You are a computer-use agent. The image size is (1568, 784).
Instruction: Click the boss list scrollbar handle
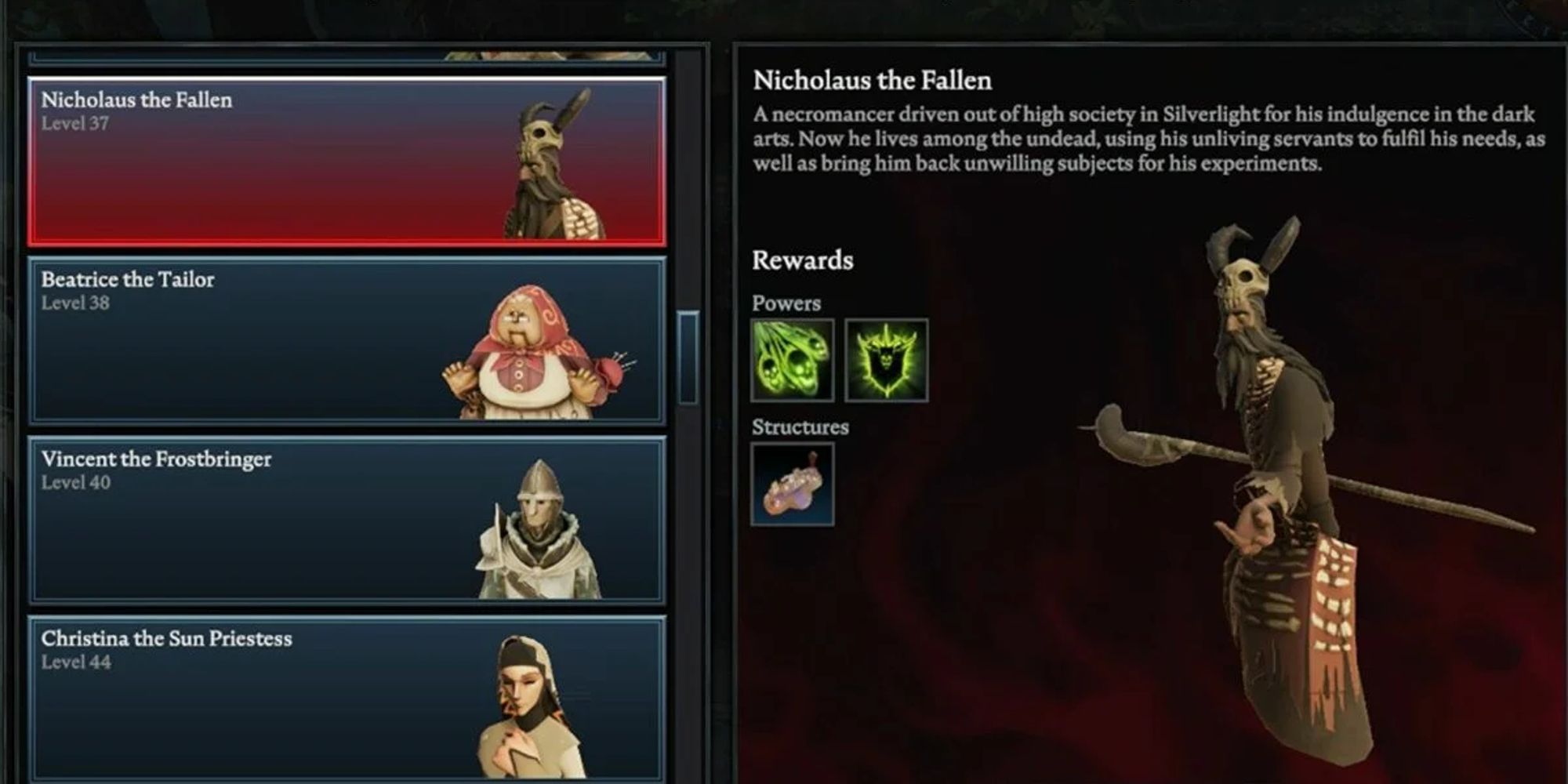[688, 358]
